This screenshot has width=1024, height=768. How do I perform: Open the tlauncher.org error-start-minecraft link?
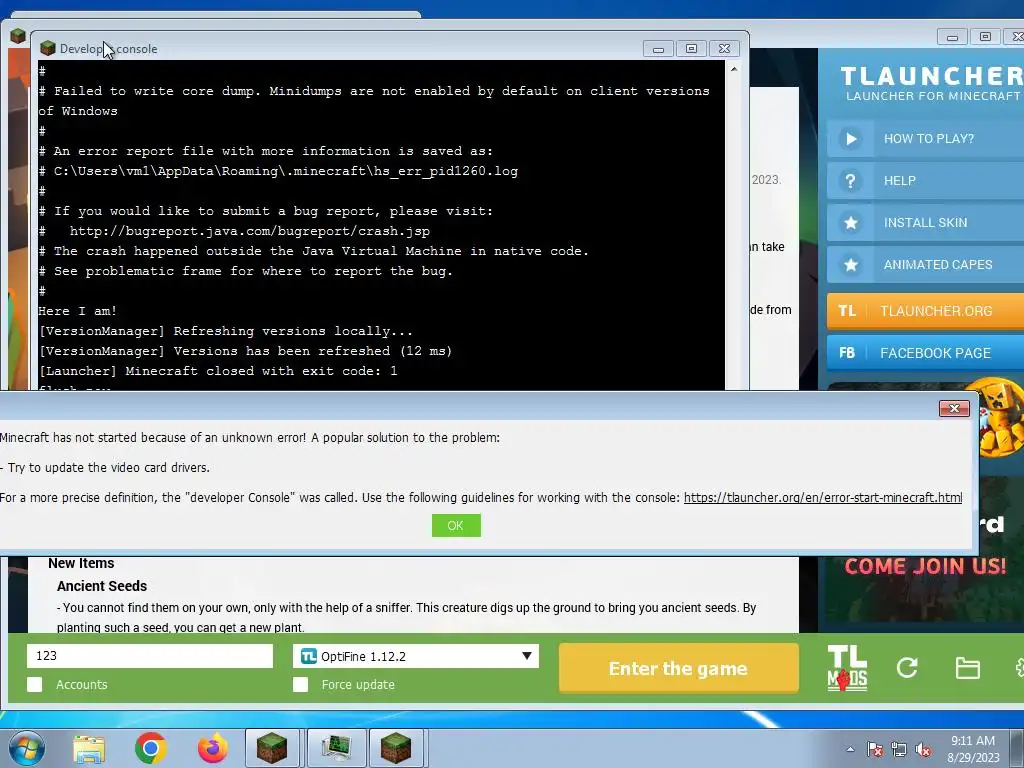tap(823, 498)
